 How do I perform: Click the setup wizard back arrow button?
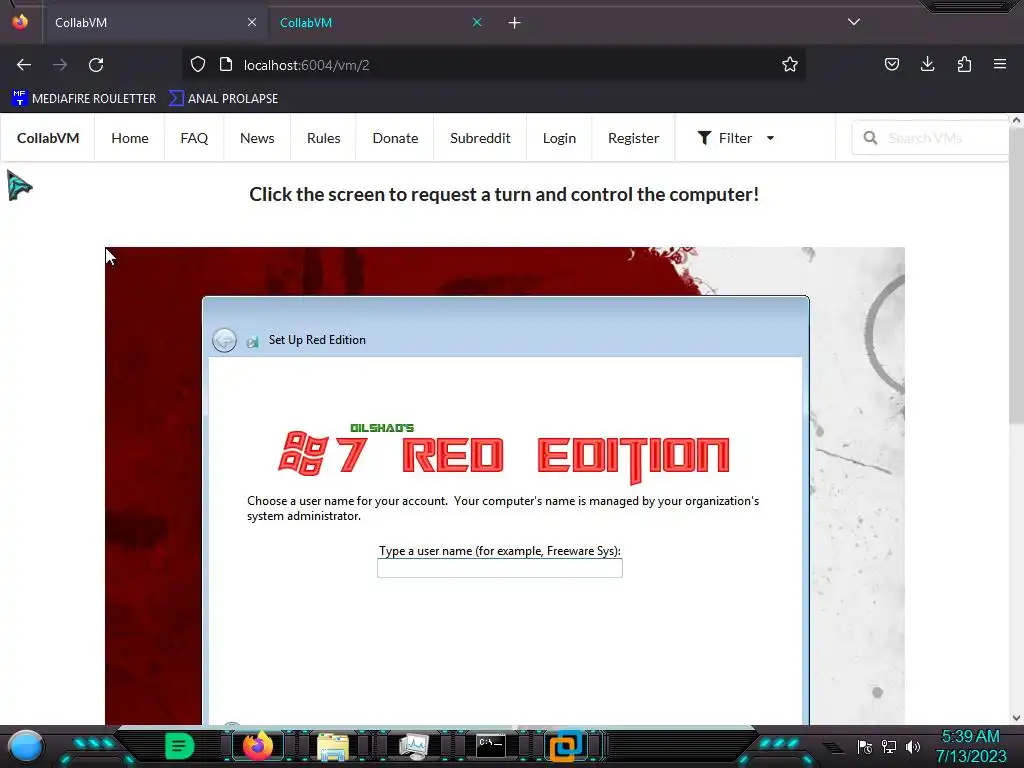(x=224, y=340)
